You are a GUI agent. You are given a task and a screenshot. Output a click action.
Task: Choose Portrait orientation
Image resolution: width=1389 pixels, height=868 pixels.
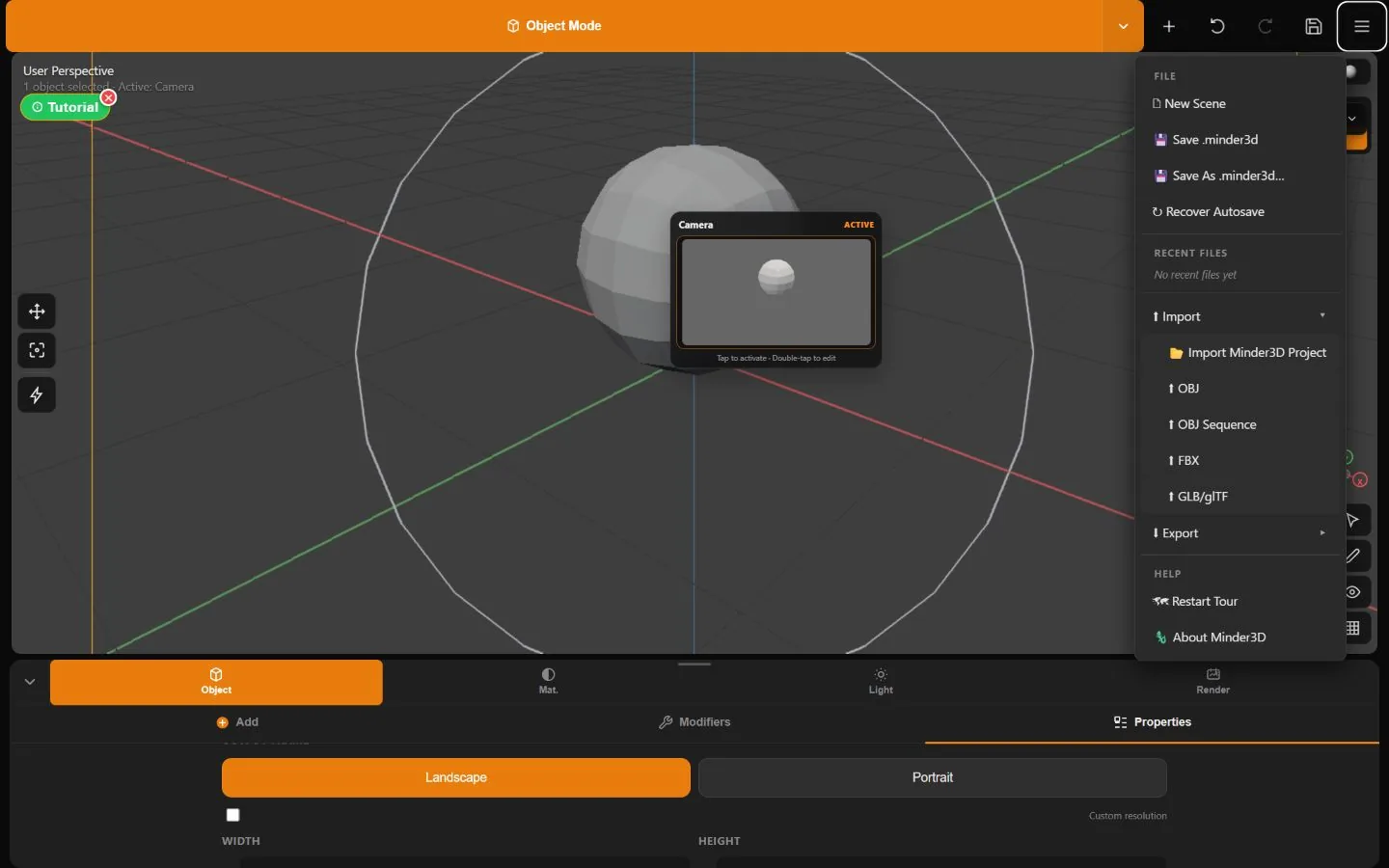point(933,777)
